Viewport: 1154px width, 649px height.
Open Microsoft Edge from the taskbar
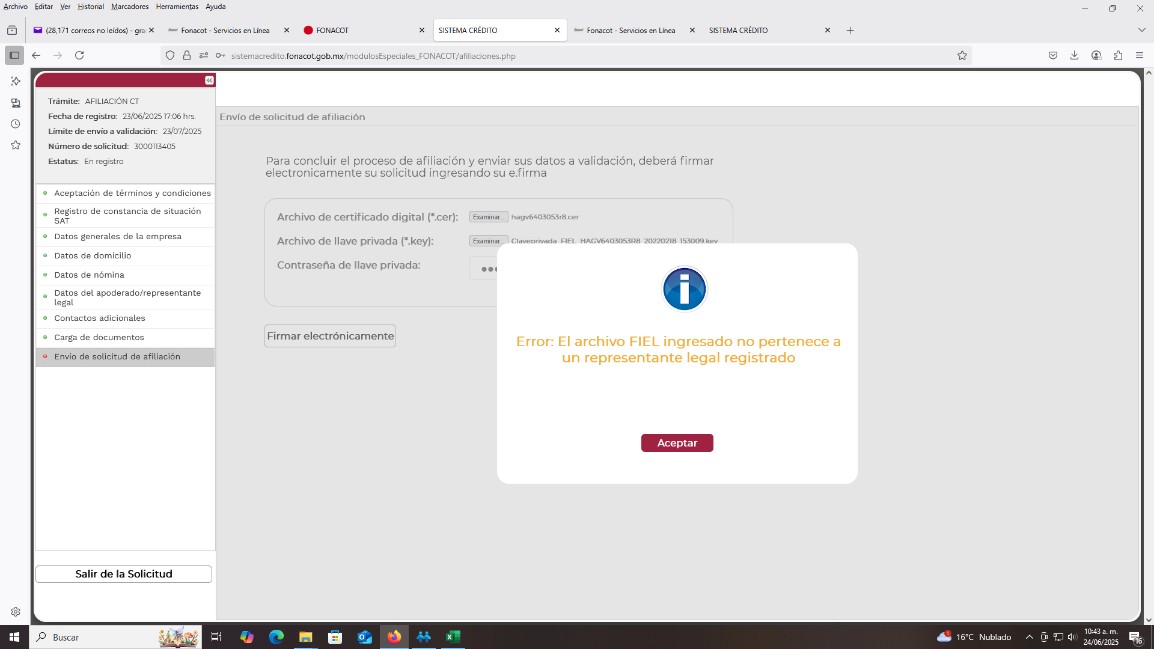click(276, 637)
